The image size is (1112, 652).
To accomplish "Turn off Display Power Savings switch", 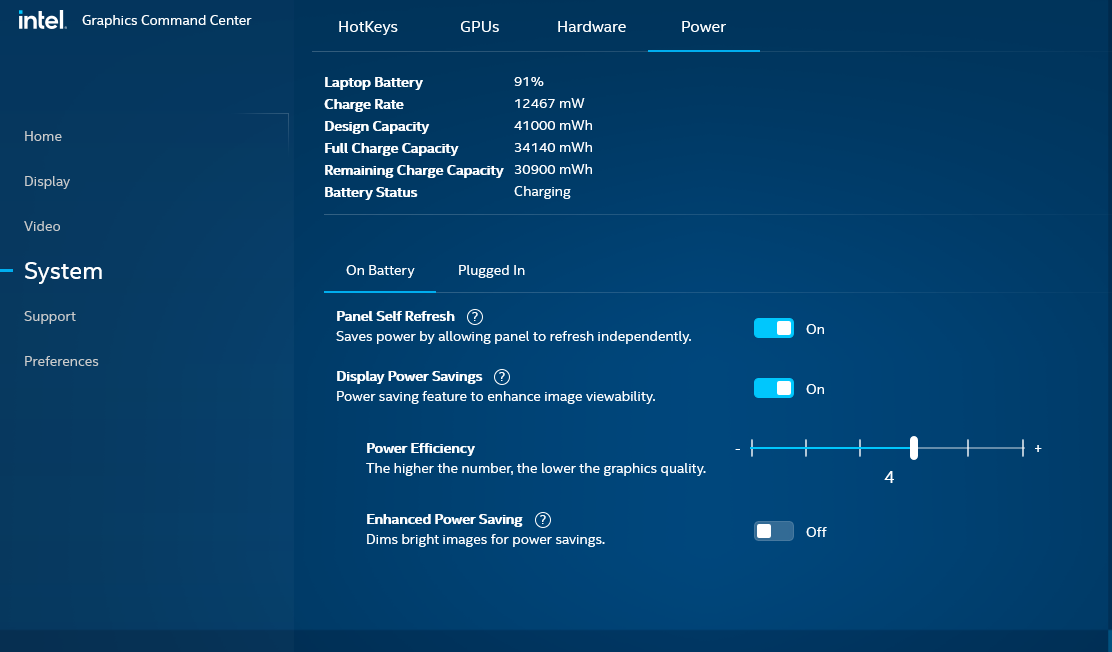I will click(x=773, y=388).
